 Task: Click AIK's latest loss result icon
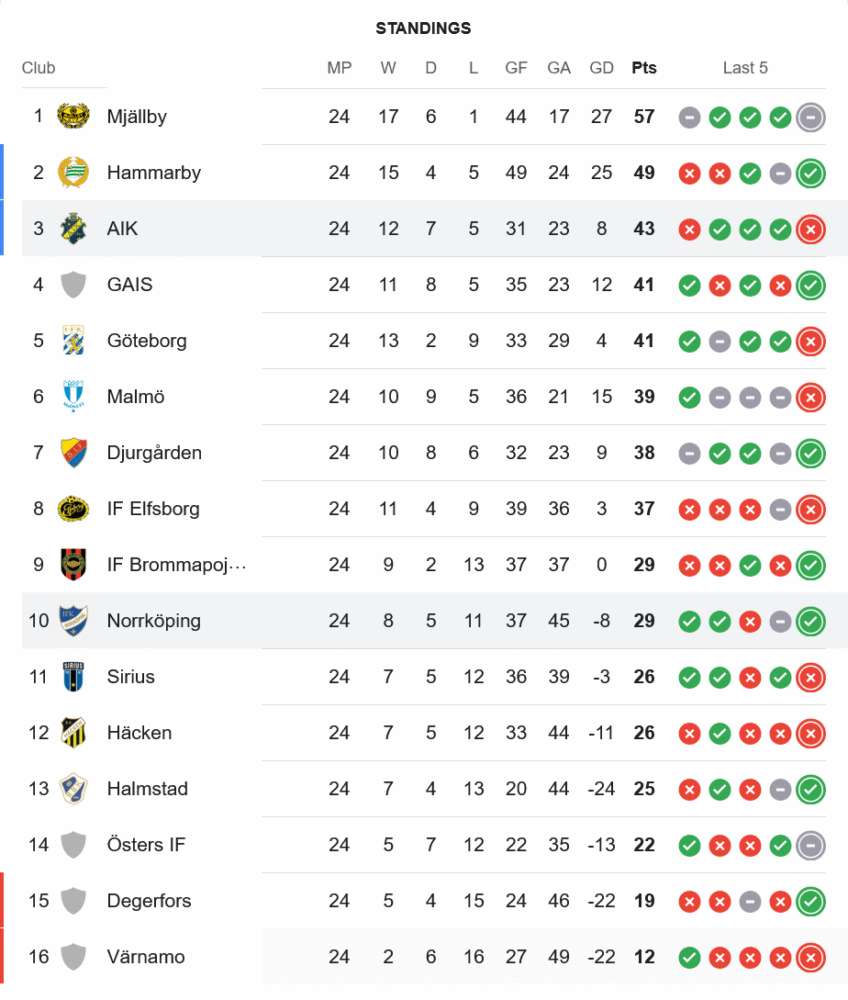[x=811, y=229]
